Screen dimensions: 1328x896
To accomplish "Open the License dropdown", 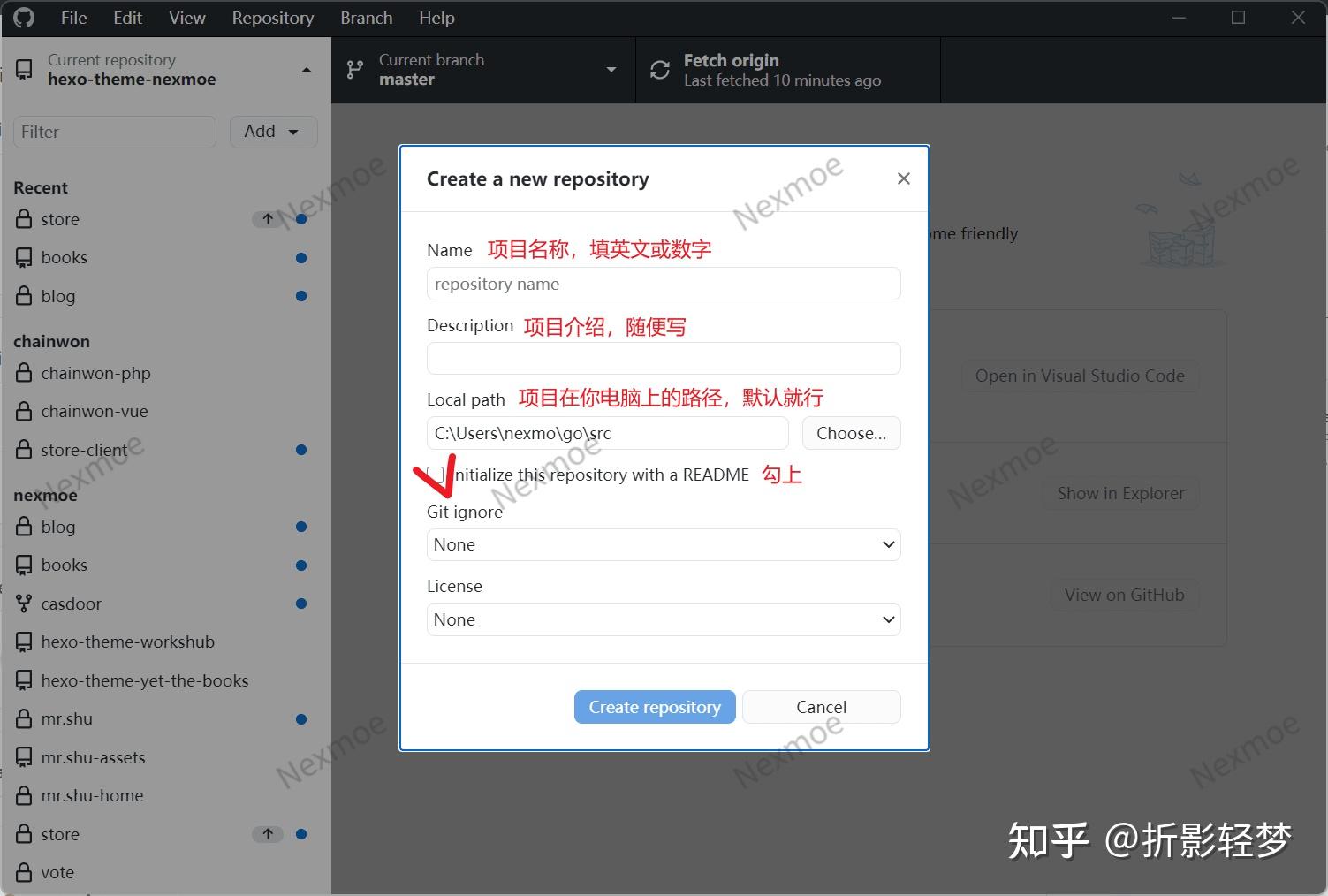I will pos(664,619).
